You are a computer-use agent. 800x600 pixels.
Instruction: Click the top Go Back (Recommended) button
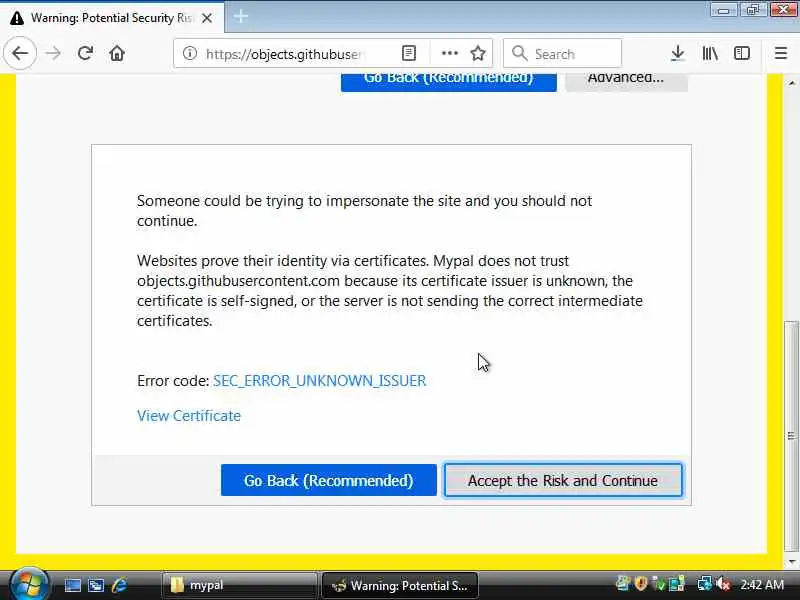448,82
